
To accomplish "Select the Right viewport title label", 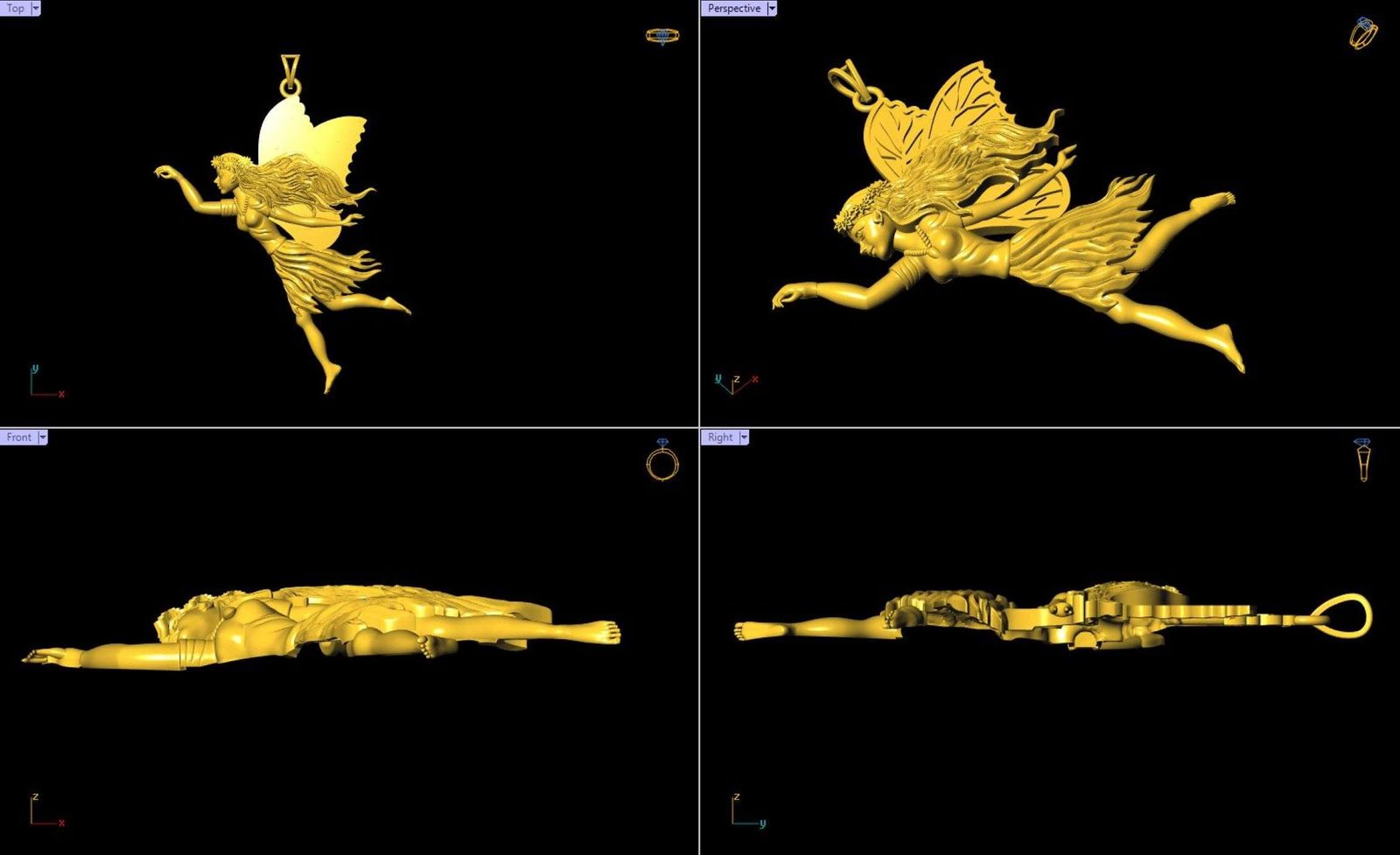I will [x=720, y=437].
